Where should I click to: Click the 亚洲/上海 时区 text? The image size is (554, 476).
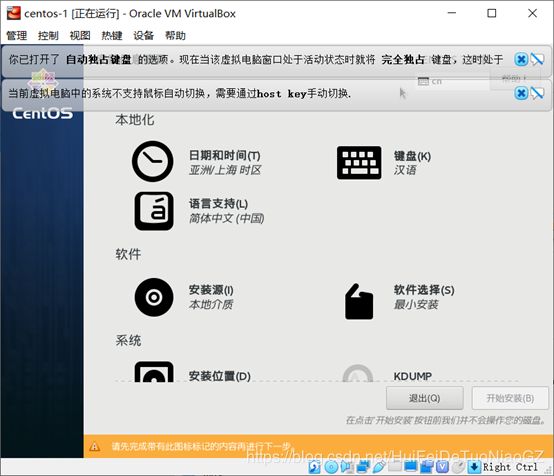click(x=225, y=170)
